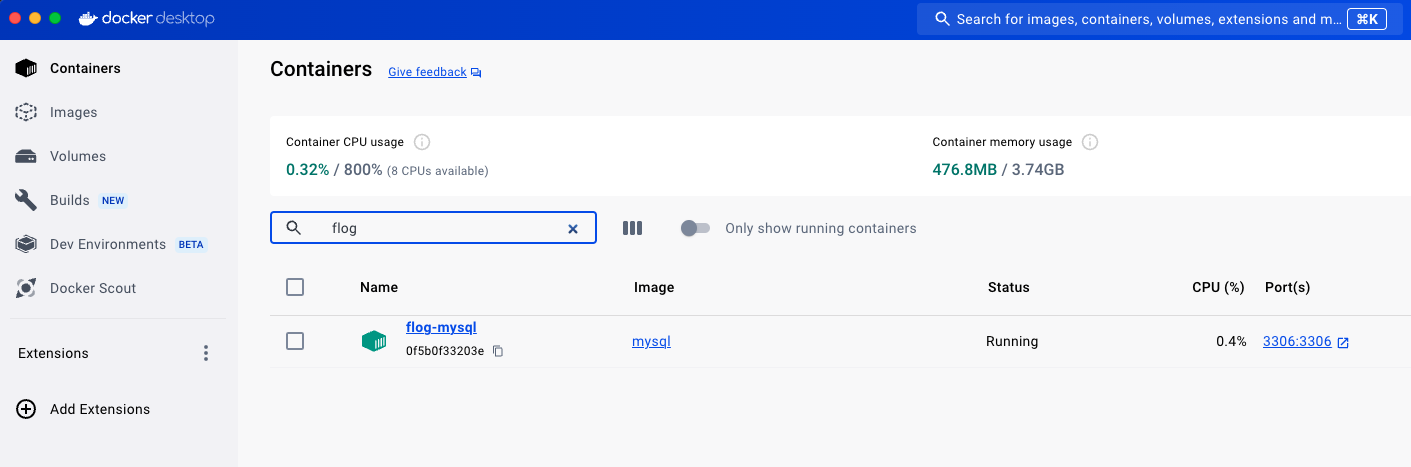1411x467 pixels.
Task: Open the Extensions three-dot menu
Action: [206, 353]
